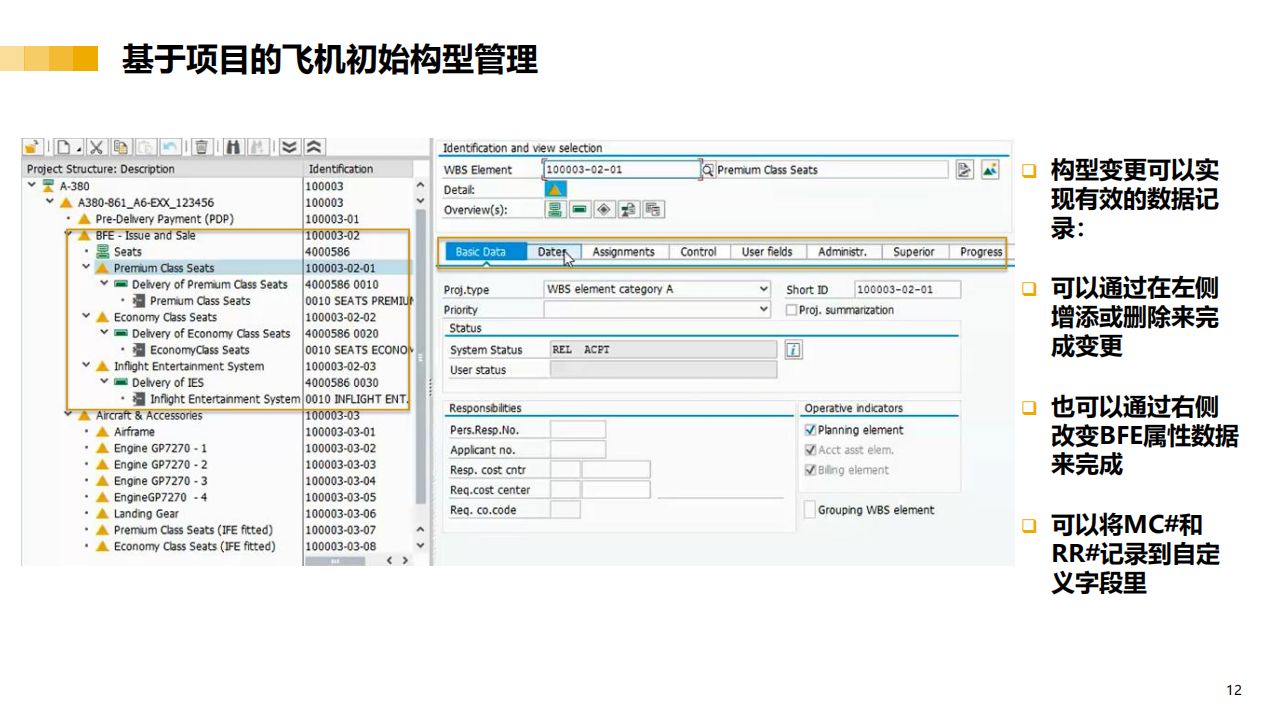1280x720 pixels.
Task: Click the Copy icon in tree toolbar
Action: click(x=121, y=147)
